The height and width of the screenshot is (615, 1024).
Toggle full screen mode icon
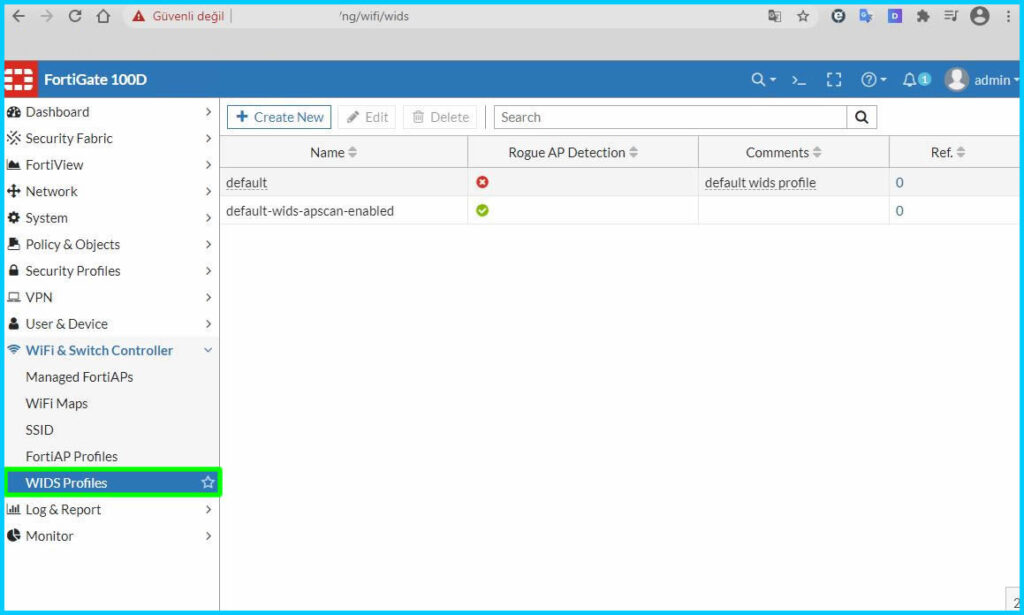click(834, 80)
